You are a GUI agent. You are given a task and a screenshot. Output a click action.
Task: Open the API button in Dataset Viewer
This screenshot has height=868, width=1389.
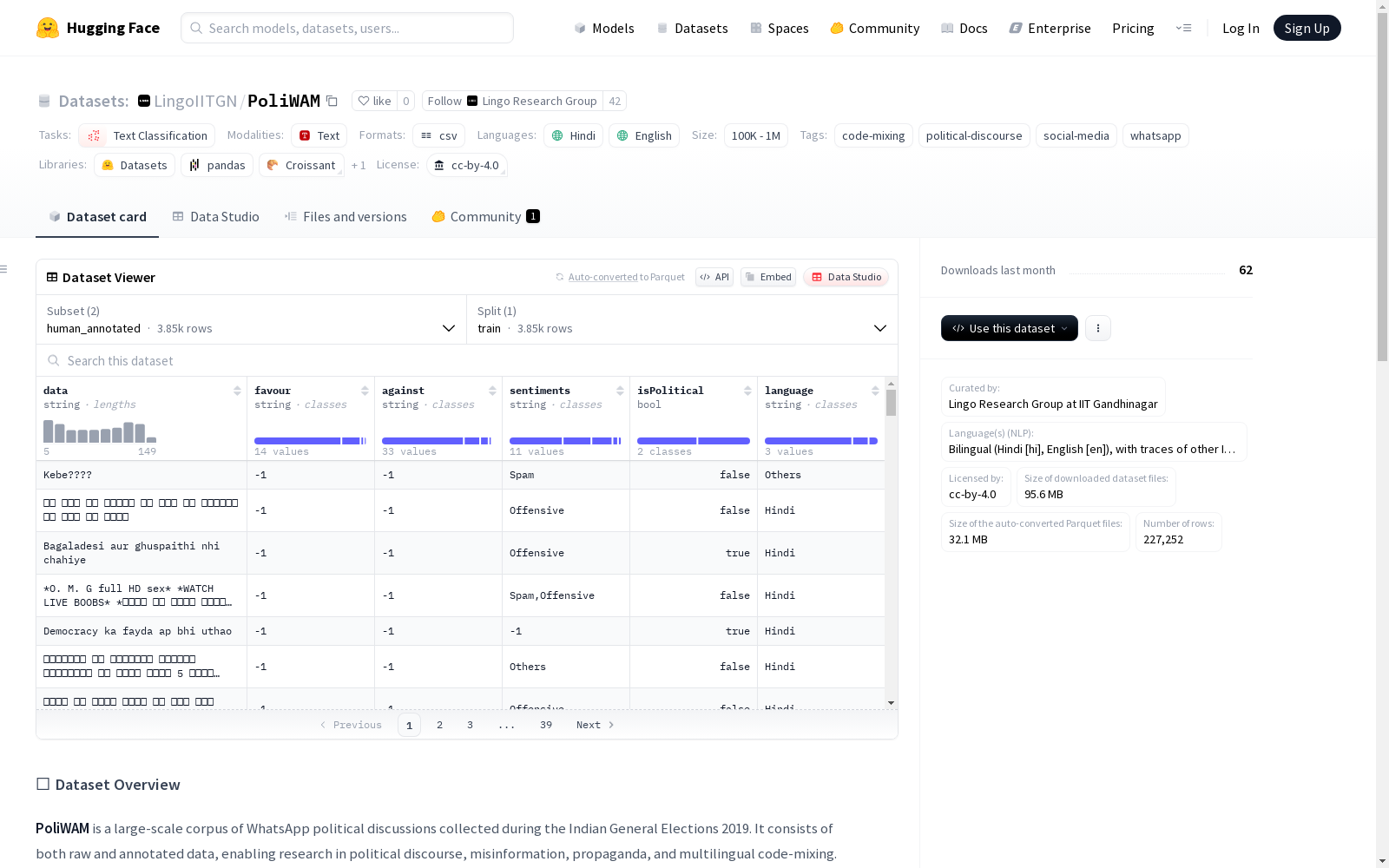pos(714,277)
